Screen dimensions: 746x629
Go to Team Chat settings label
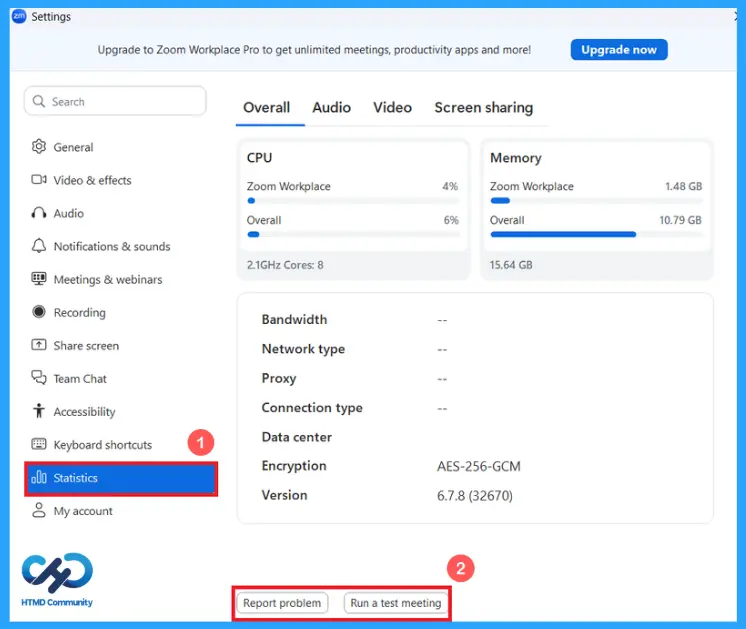[80, 379]
